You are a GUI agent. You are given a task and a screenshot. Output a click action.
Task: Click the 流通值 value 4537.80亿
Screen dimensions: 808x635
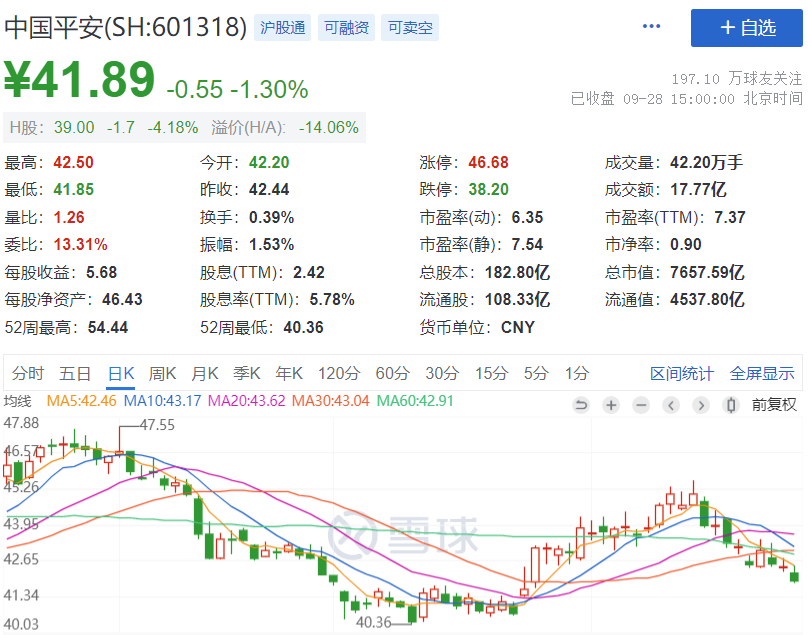tap(707, 299)
